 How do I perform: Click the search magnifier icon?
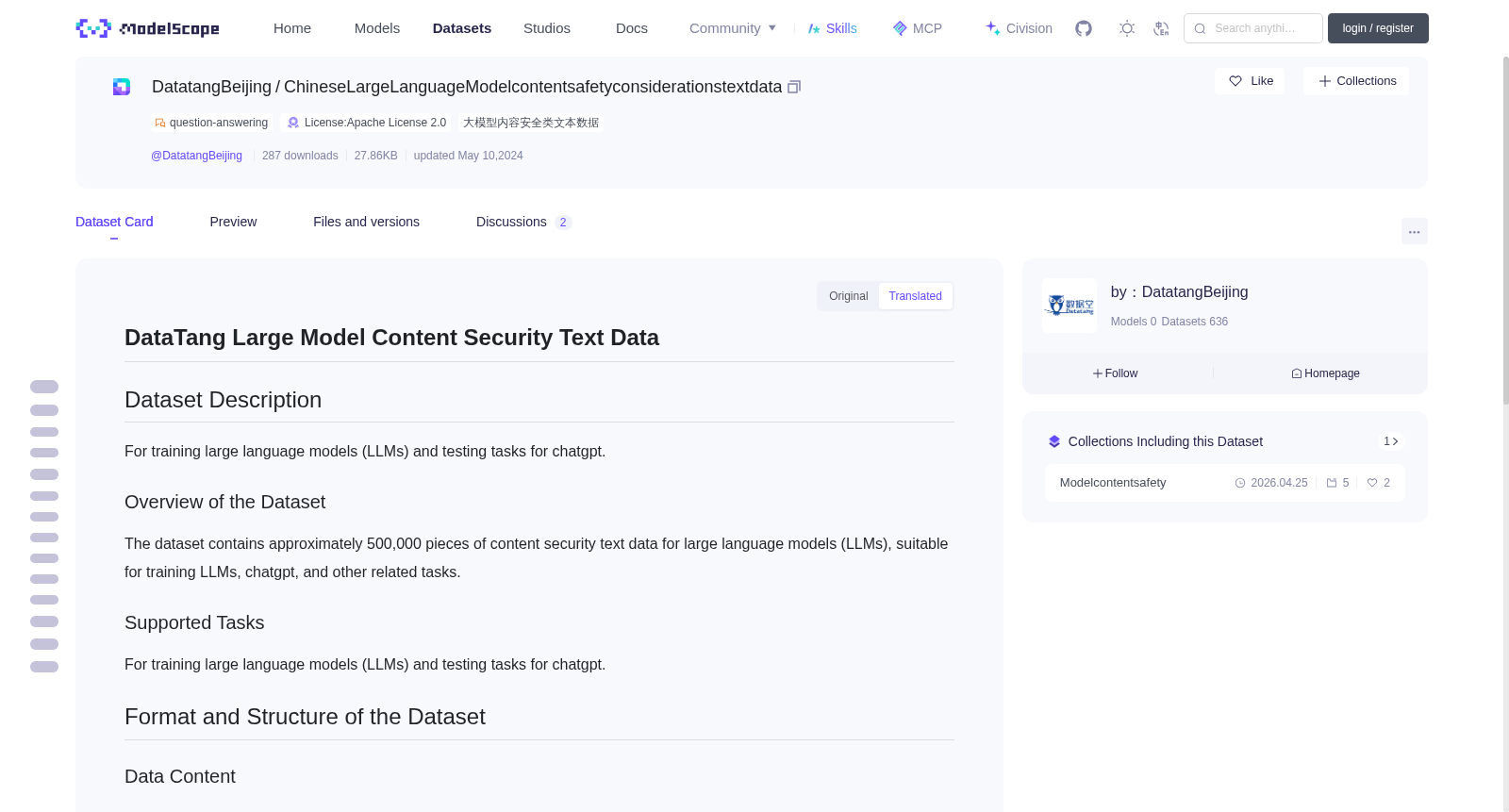coord(1200,28)
